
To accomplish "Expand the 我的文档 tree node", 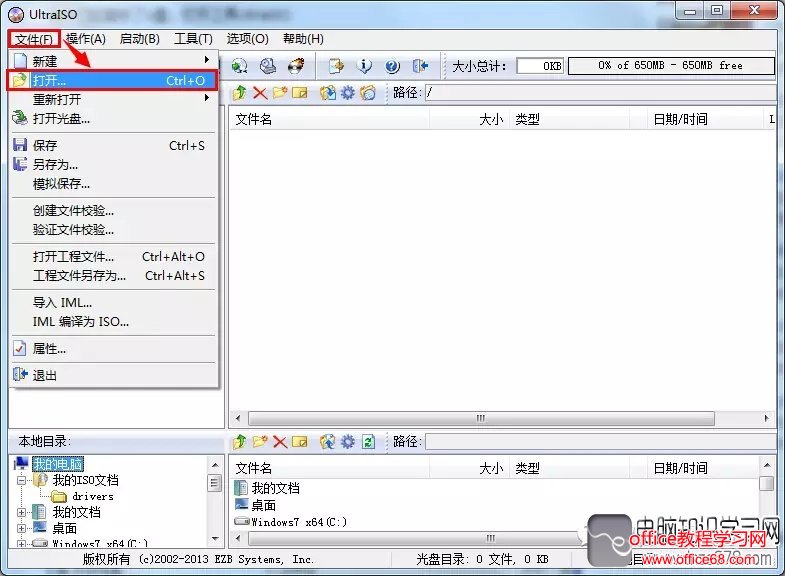I will pyautogui.click(x=22, y=512).
